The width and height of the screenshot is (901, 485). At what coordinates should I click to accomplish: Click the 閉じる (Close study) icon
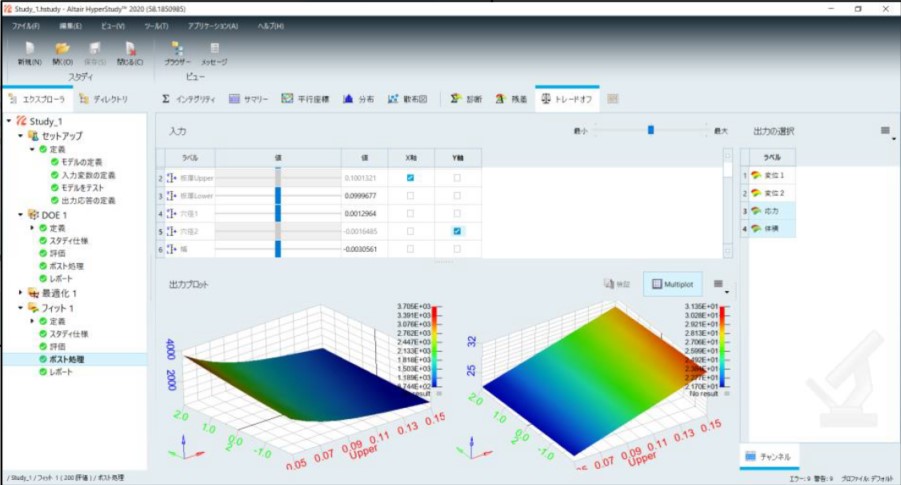(x=130, y=48)
